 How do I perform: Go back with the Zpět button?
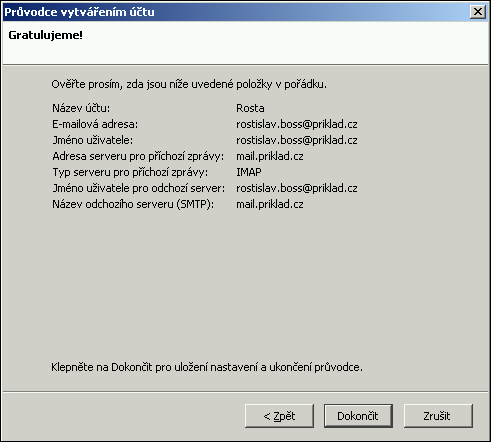pyautogui.click(x=279, y=416)
